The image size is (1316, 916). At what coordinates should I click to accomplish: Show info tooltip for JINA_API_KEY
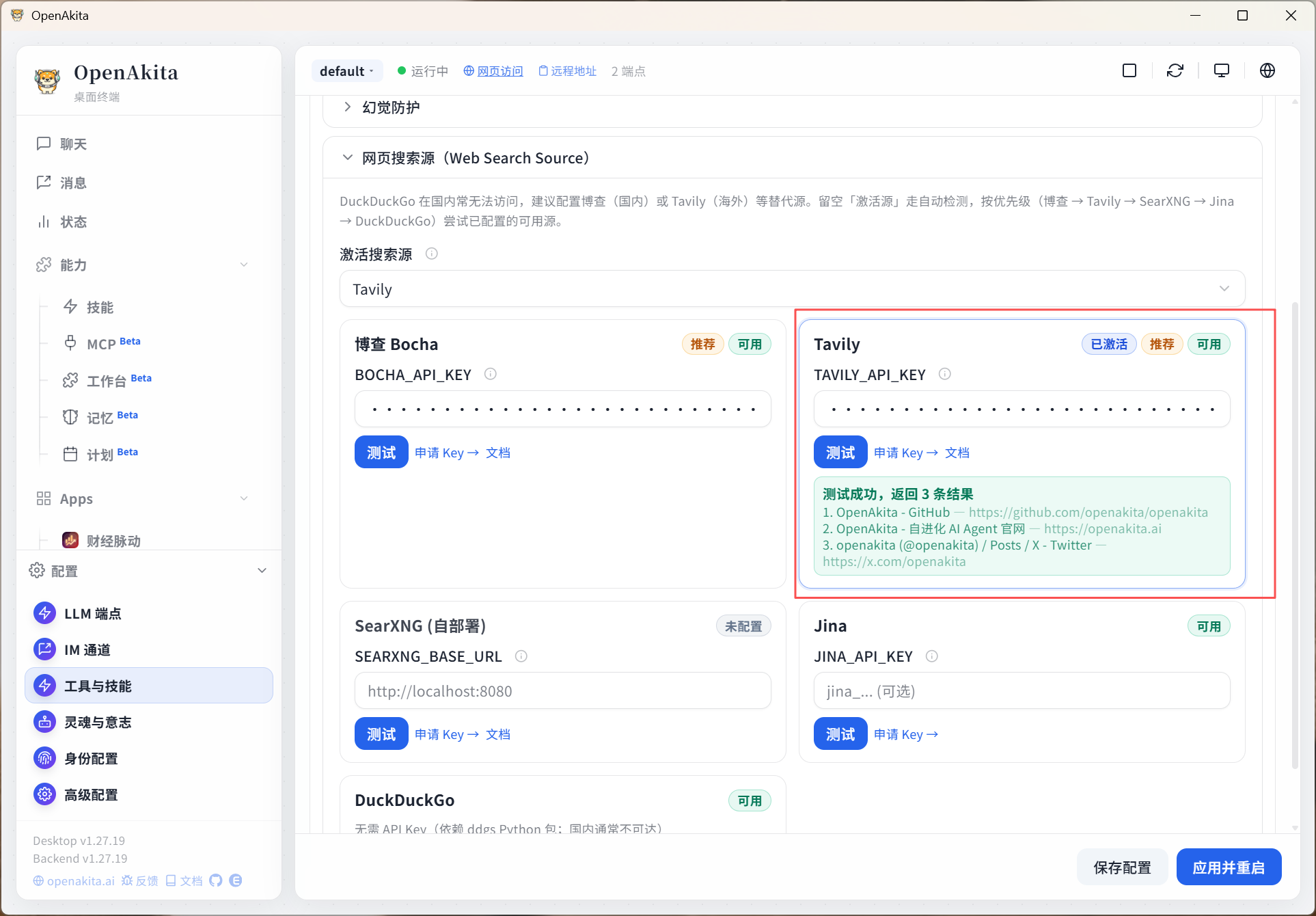pyautogui.click(x=932, y=656)
